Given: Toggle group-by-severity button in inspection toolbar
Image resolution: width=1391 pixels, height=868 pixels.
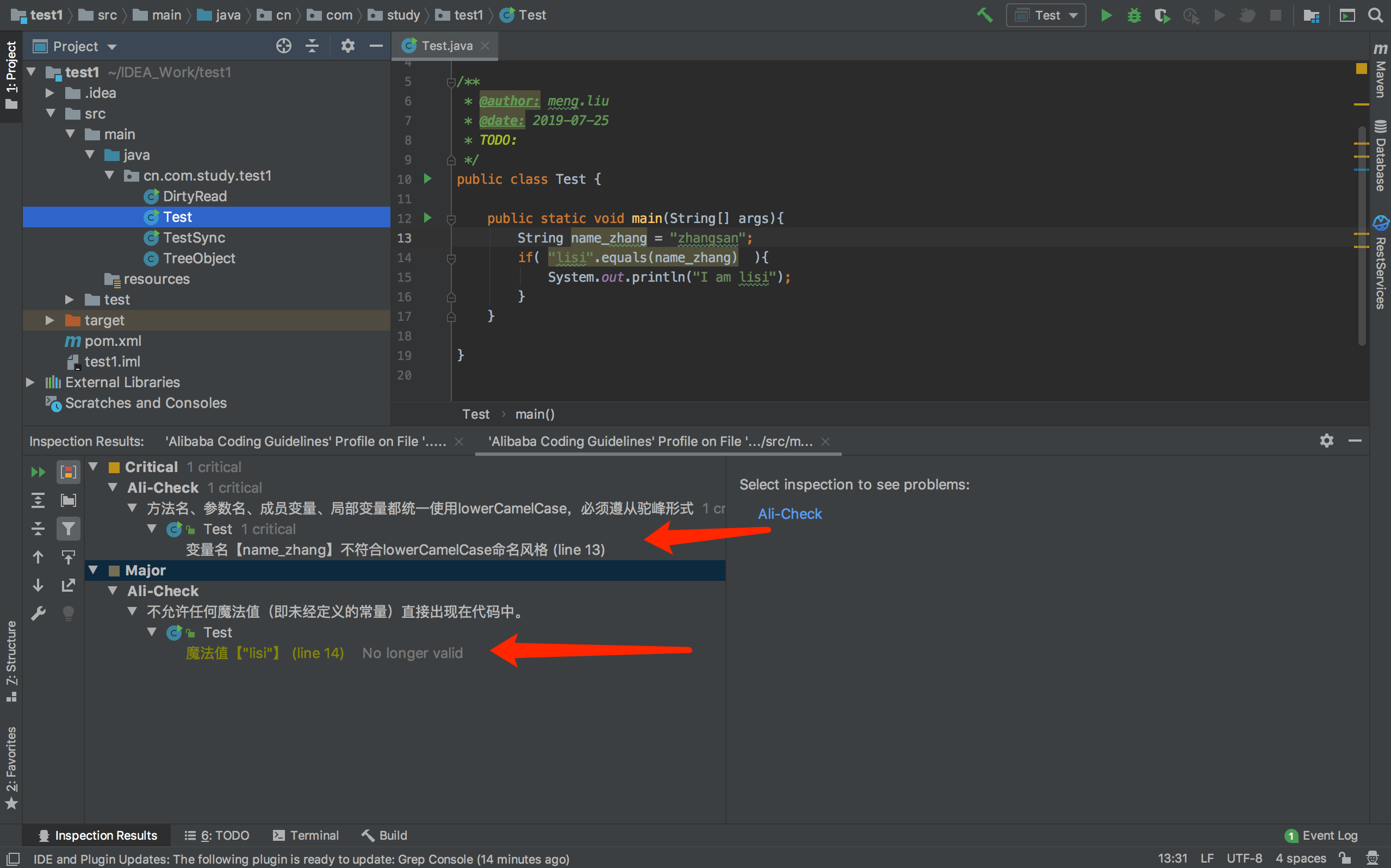Looking at the screenshot, I should tap(69, 472).
